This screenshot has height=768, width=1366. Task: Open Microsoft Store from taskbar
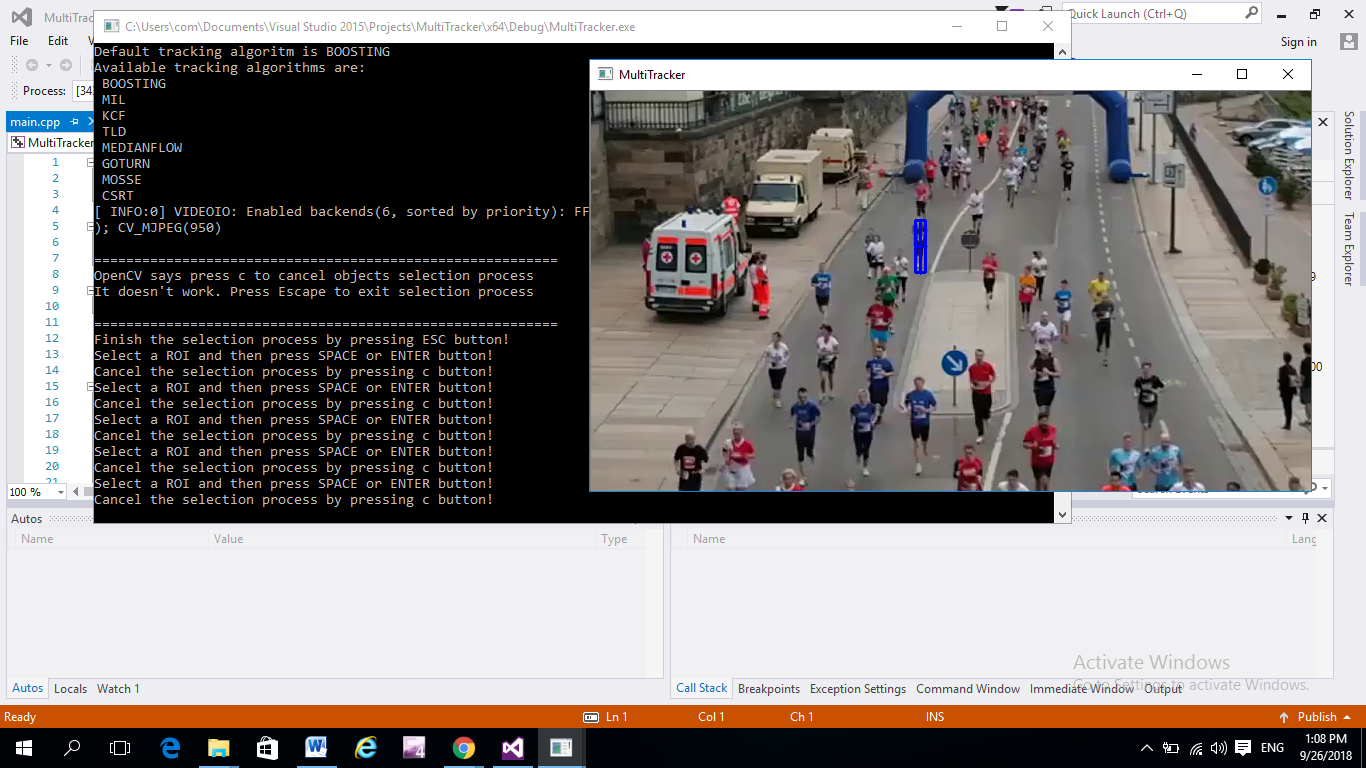[267, 747]
